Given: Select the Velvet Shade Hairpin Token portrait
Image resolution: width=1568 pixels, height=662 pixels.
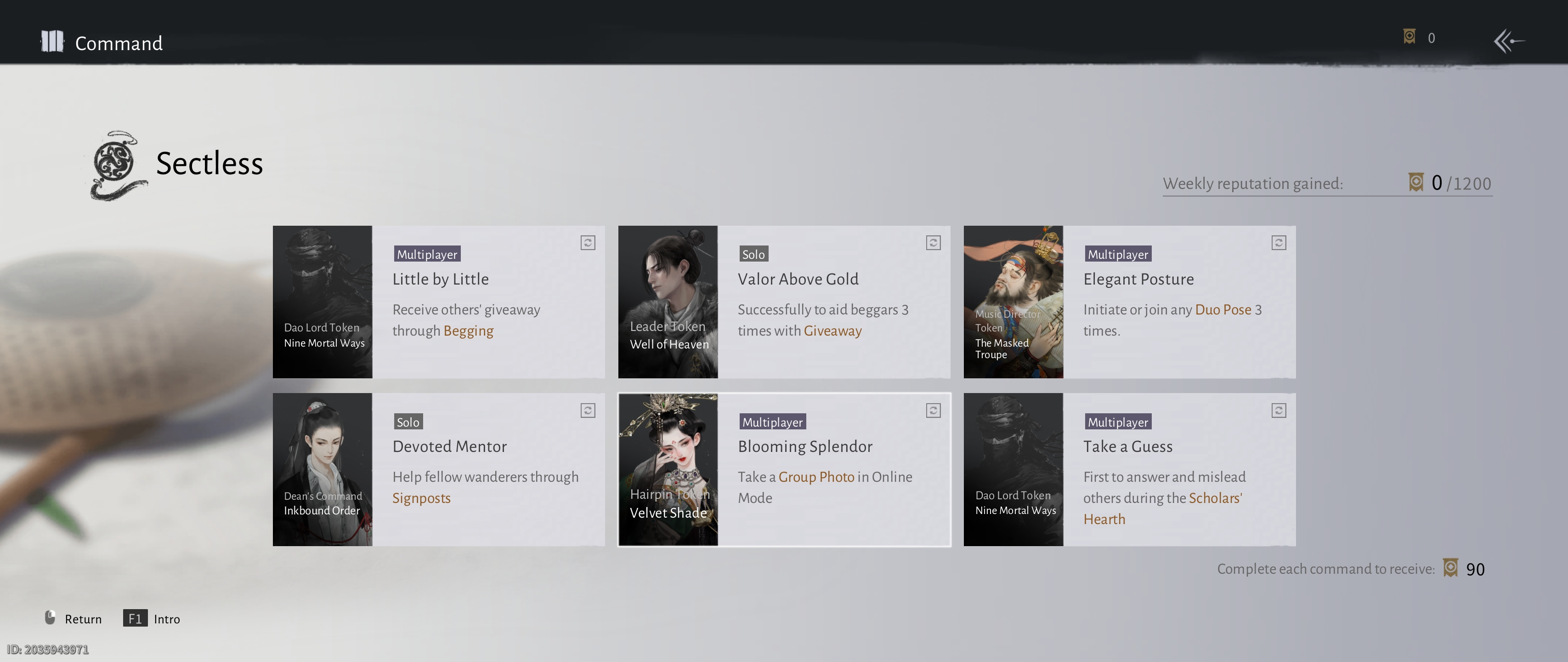Looking at the screenshot, I should pos(668,469).
